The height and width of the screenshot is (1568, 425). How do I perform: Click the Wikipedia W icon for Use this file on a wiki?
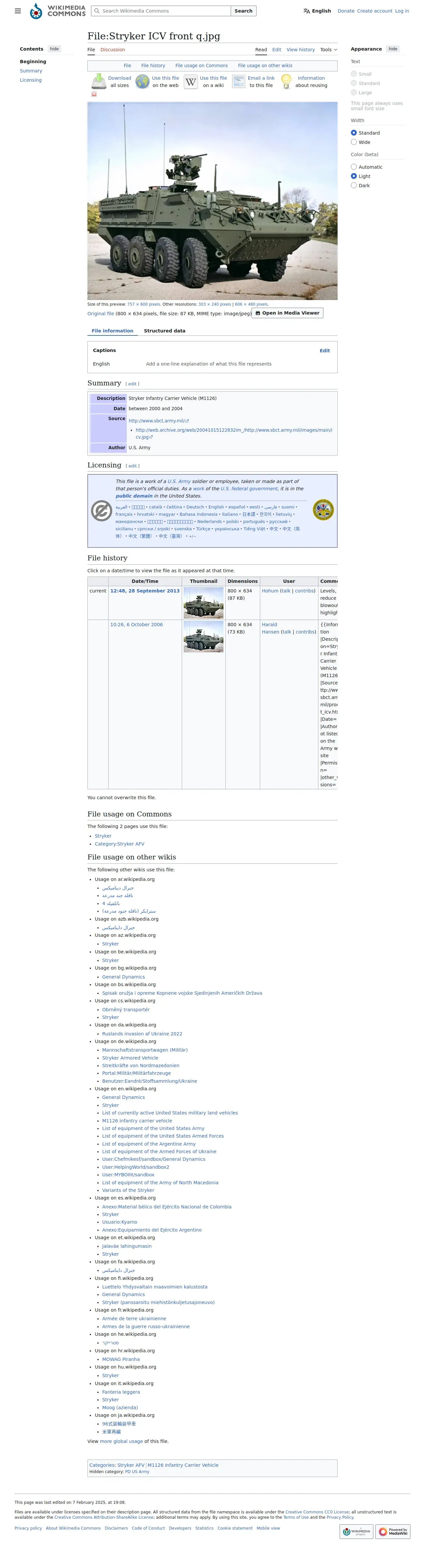coord(191,82)
